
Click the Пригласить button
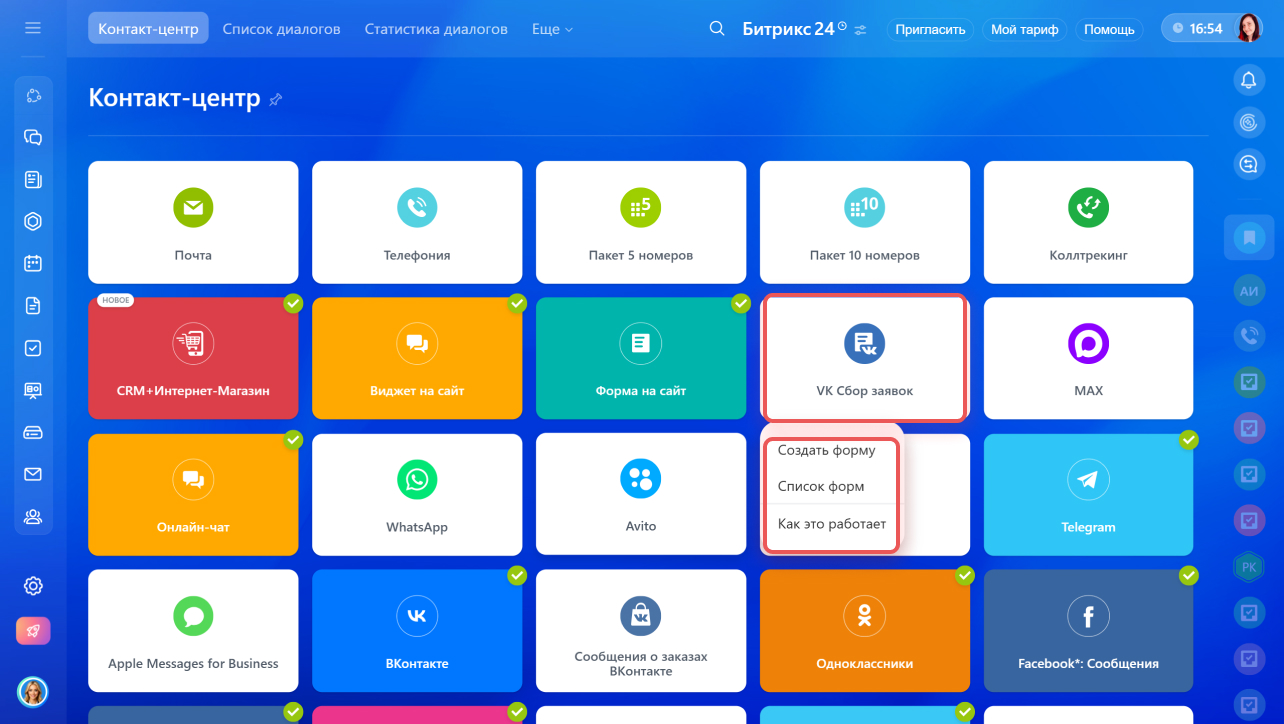[930, 29]
